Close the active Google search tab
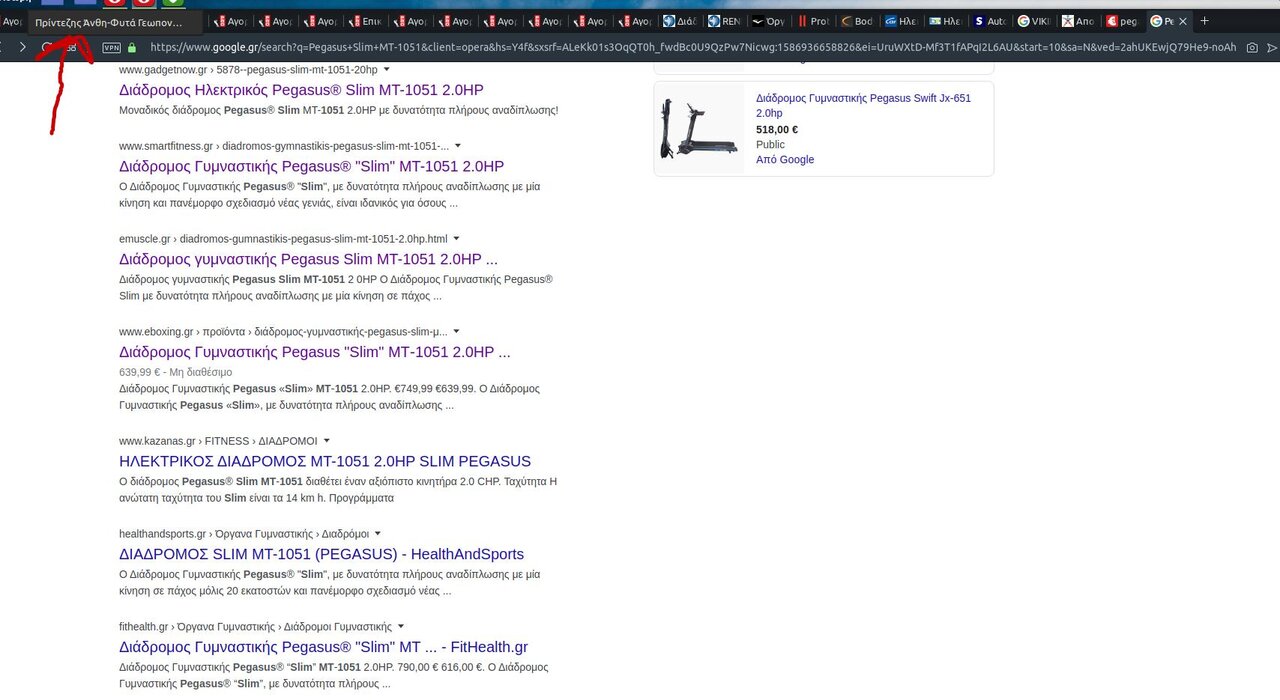This screenshot has width=1280, height=700. tap(1183, 21)
